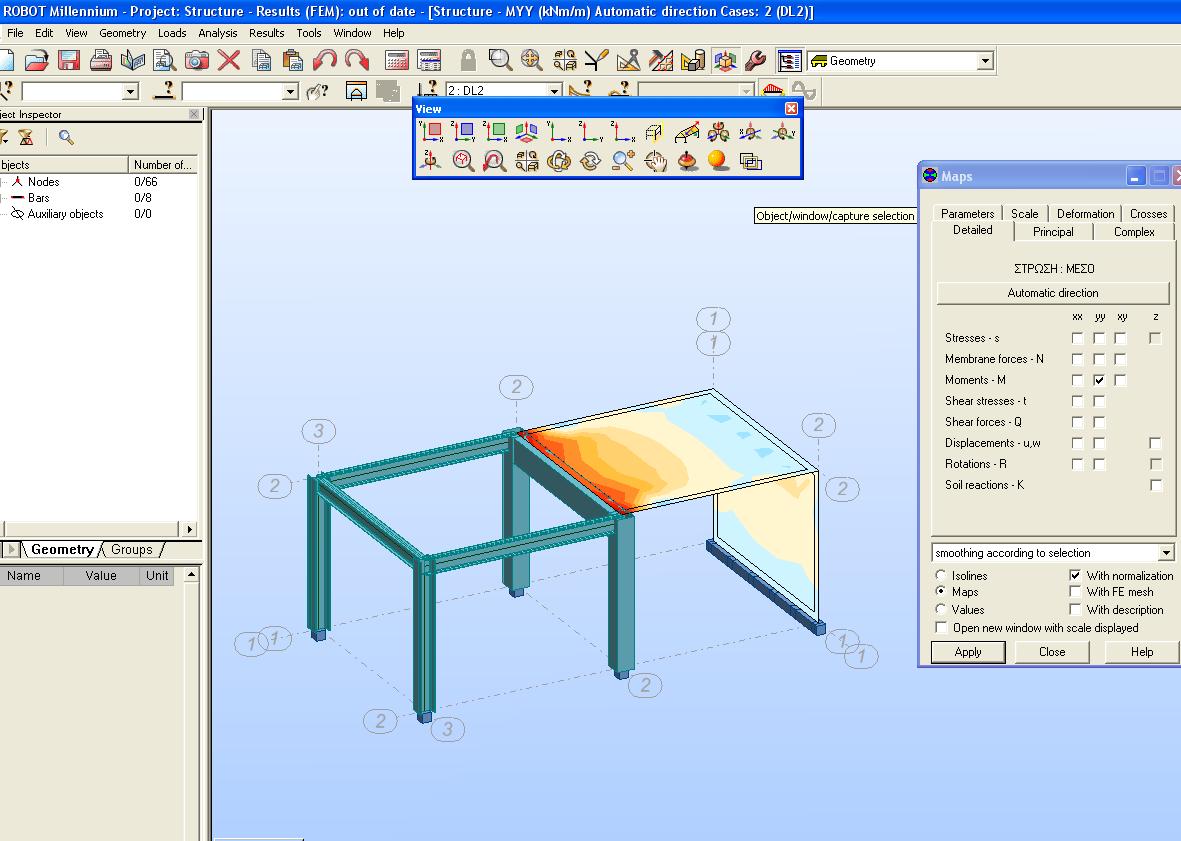Open the Results menu
This screenshot has width=1181, height=841.
(267, 33)
